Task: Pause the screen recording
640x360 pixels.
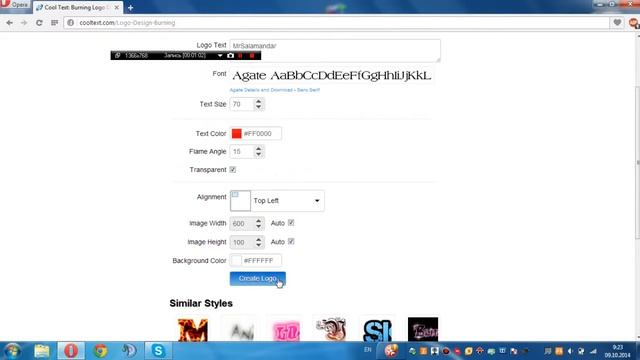Action: click(240, 56)
